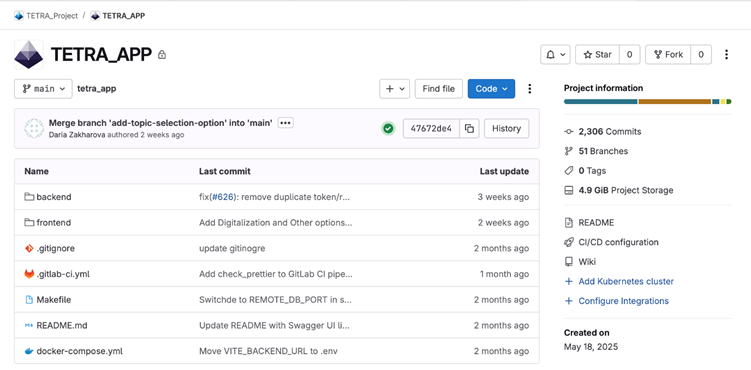Image resolution: width=751 pixels, height=370 pixels.
Task: Click the branches icon in Project information
Action: click(x=569, y=151)
